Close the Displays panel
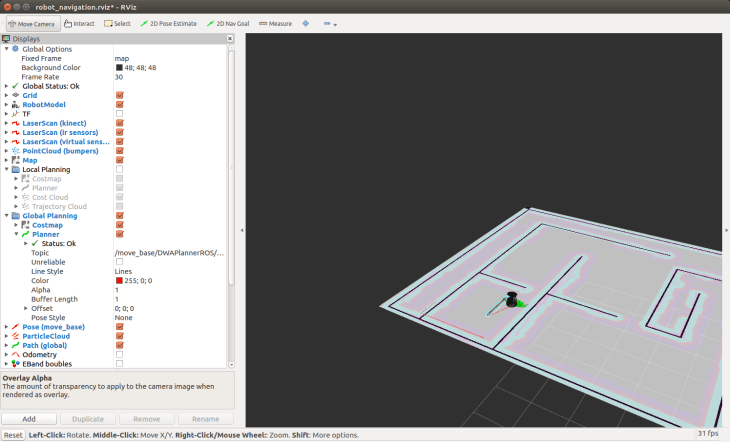The width and height of the screenshot is (730, 442). point(230,39)
